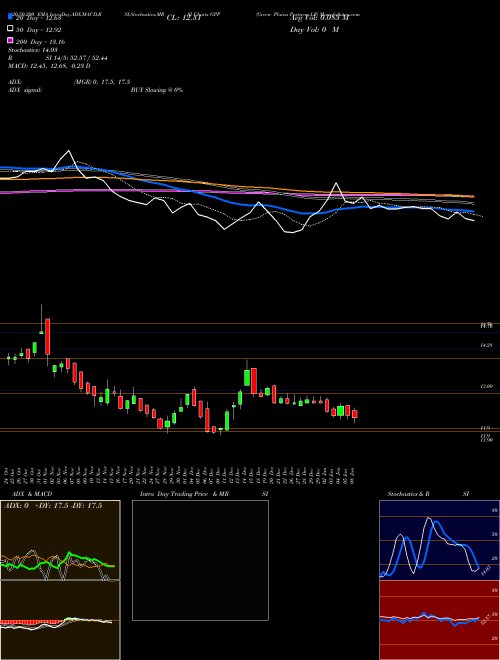Click the 'BUY Slowing @ 0%' ADX signal text

[157, 90]
